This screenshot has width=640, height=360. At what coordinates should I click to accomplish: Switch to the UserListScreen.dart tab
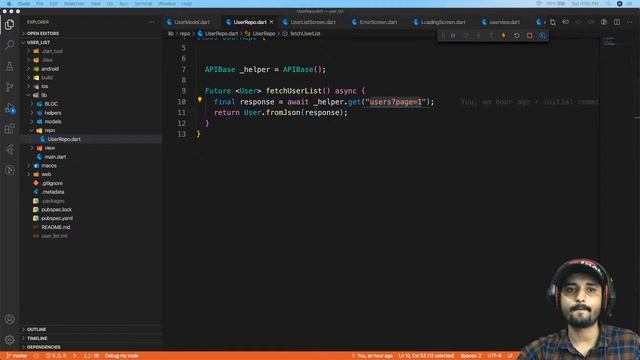coord(313,22)
